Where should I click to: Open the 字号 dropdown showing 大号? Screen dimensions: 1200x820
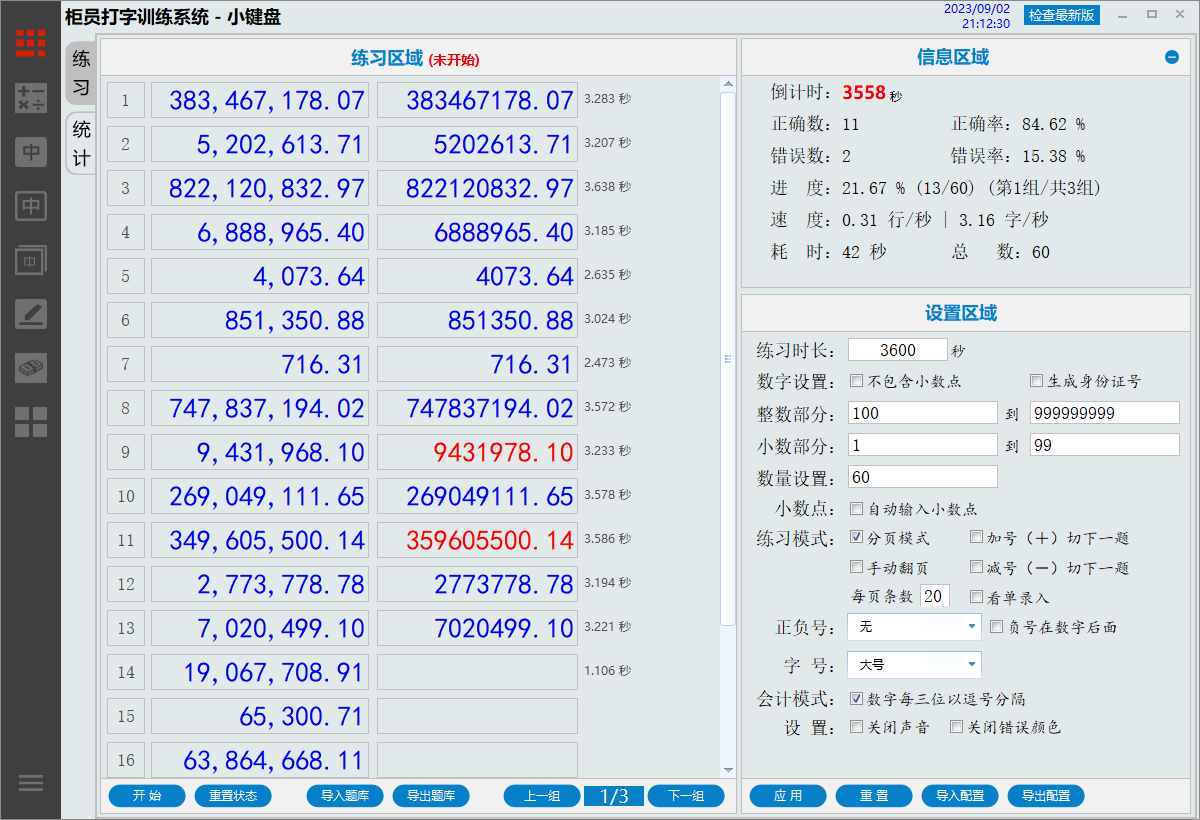tap(914, 664)
